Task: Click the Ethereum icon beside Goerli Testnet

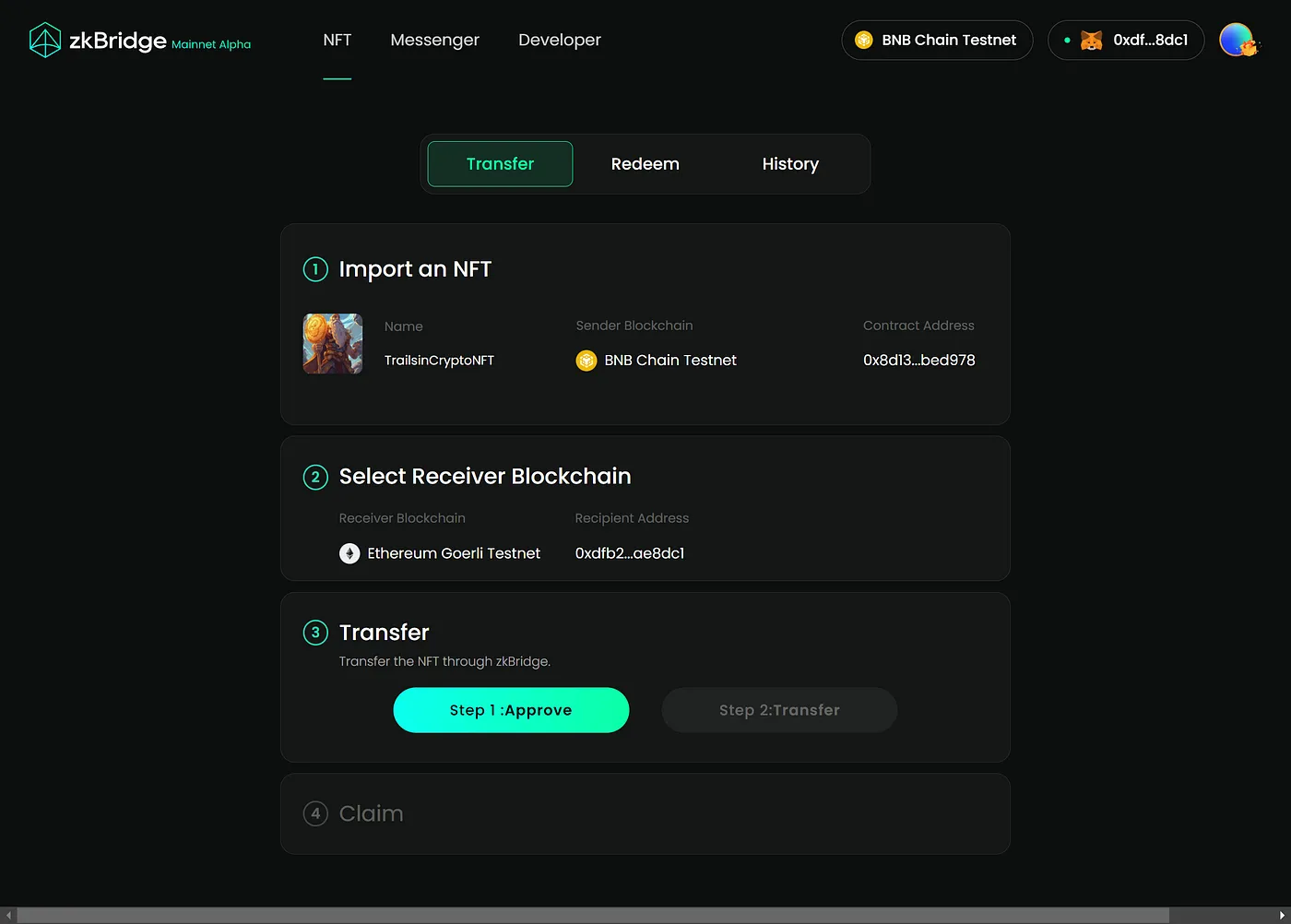Action: (349, 553)
